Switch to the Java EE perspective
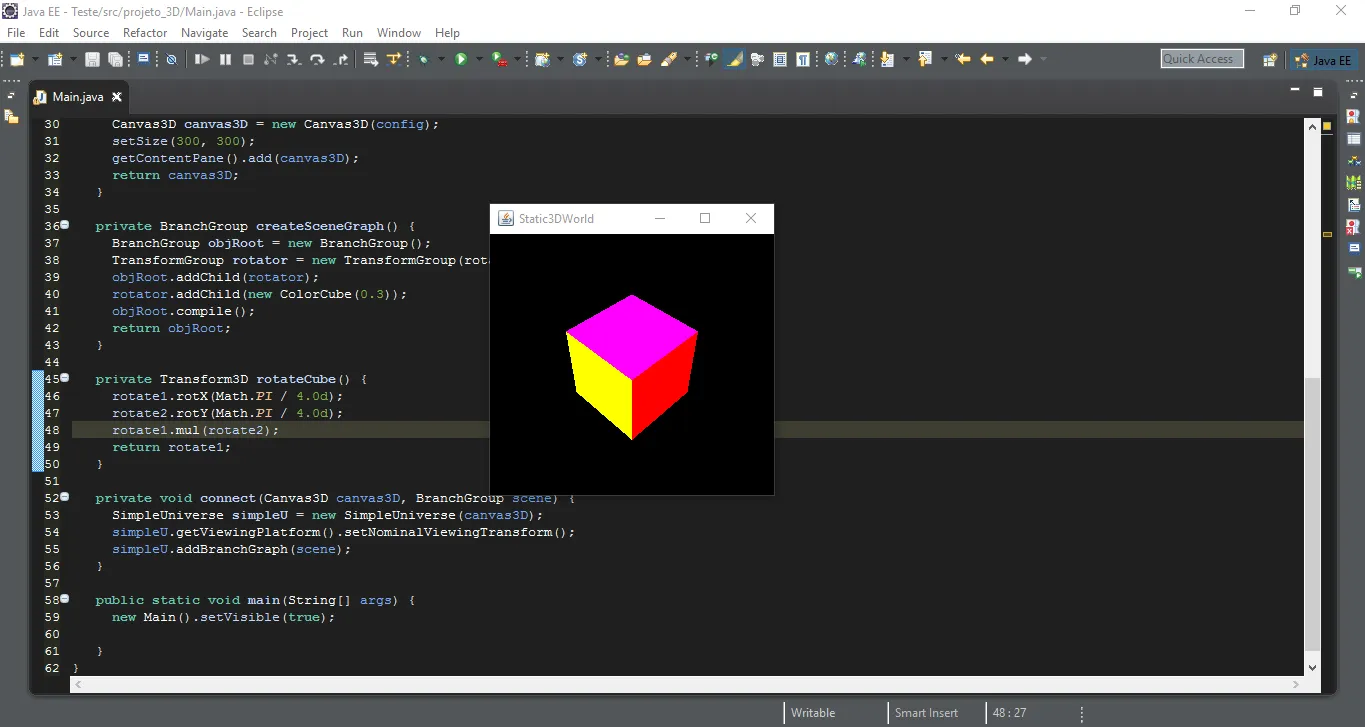The height and width of the screenshot is (727, 1365). point(1322,60)
